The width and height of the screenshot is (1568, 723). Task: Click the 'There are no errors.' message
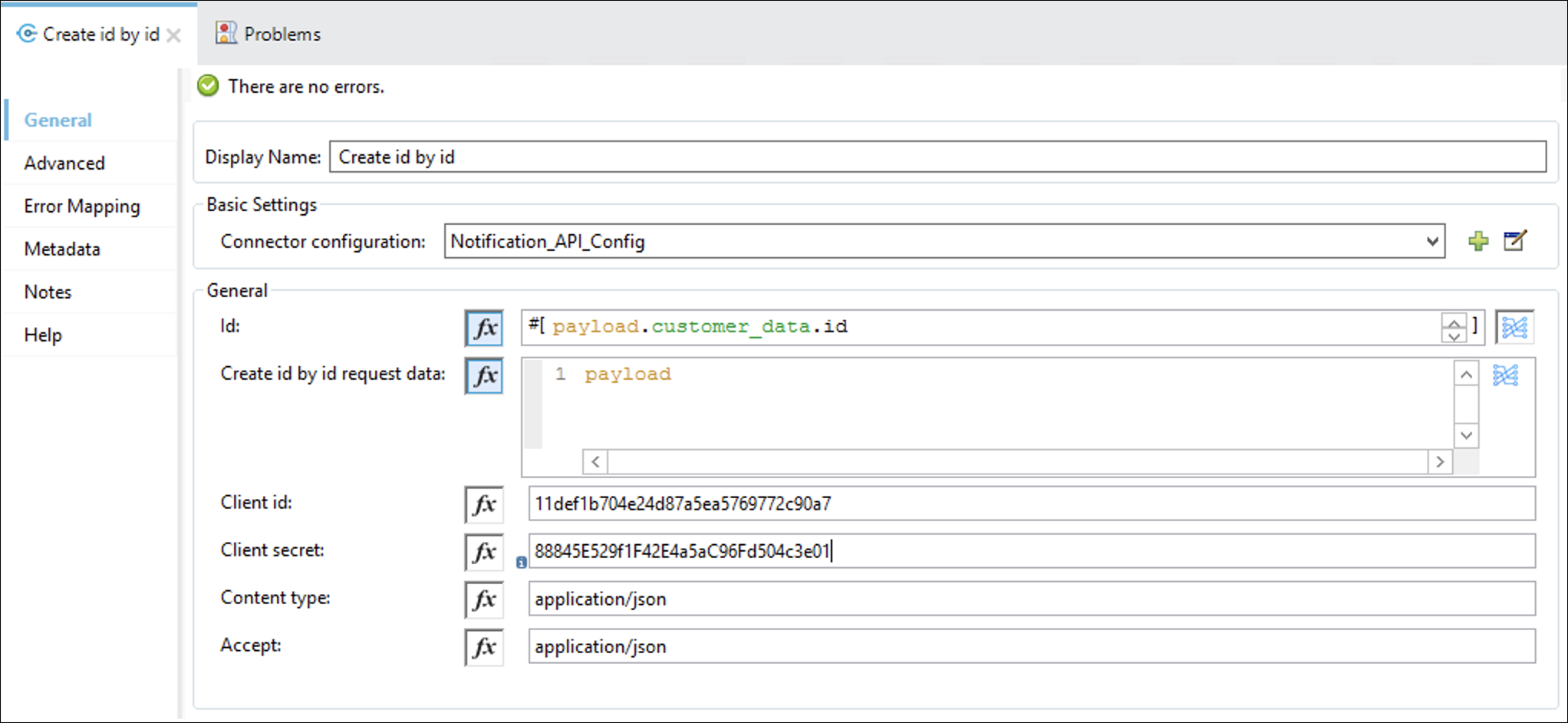point(306,87)
